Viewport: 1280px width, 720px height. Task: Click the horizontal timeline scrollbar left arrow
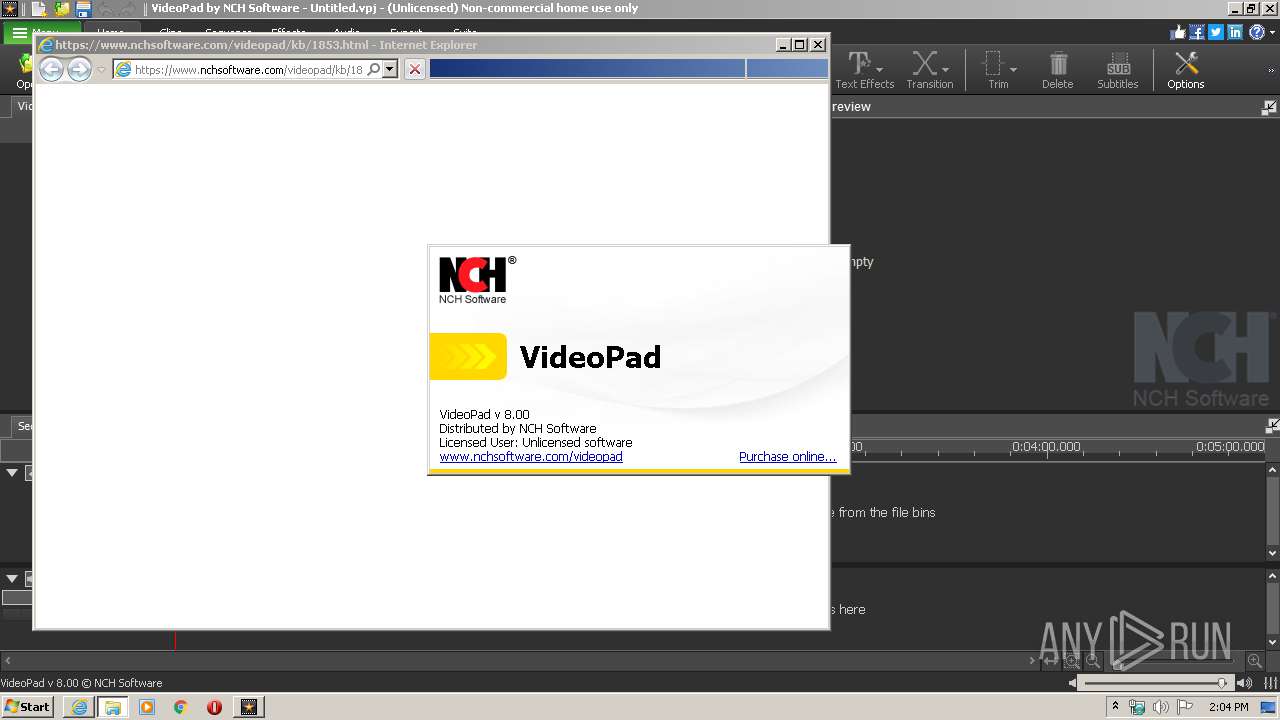coord(8,661)
